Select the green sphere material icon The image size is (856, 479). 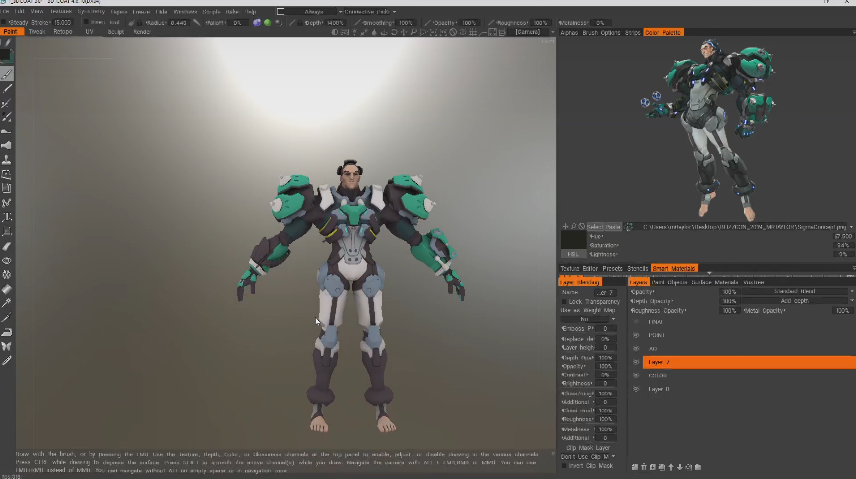(x=268, y=23)
